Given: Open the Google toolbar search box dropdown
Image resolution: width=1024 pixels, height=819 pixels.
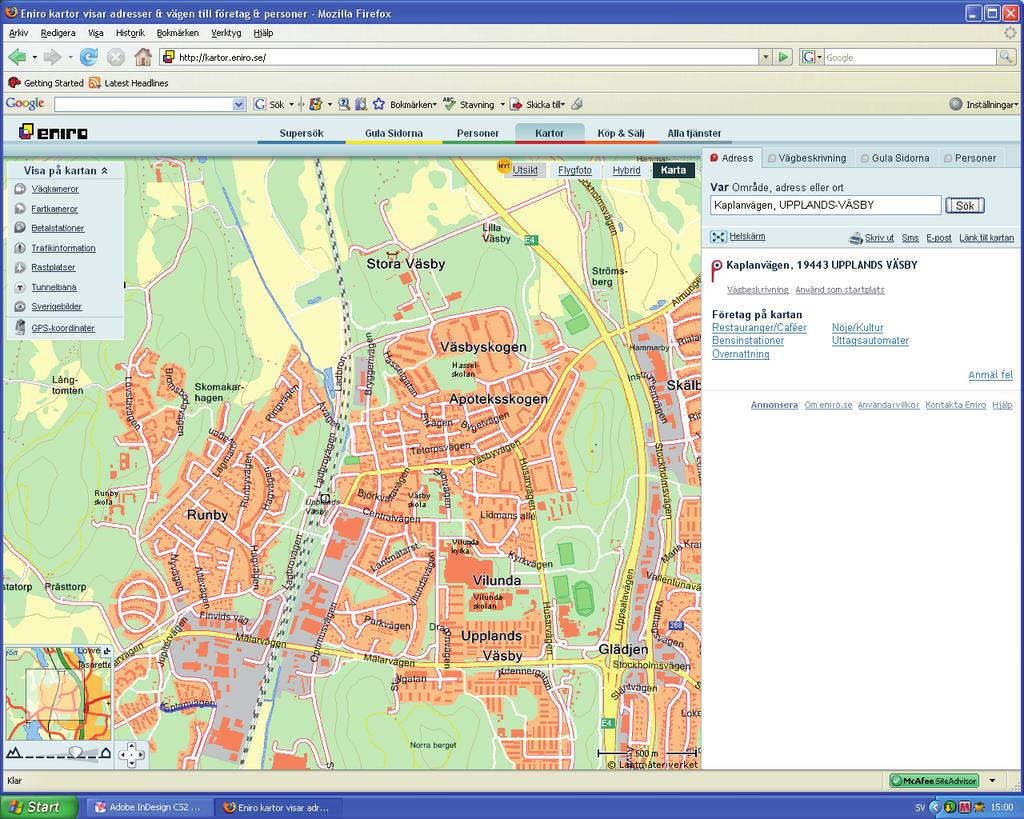Looking at the screenshot, I should [239, 104].
